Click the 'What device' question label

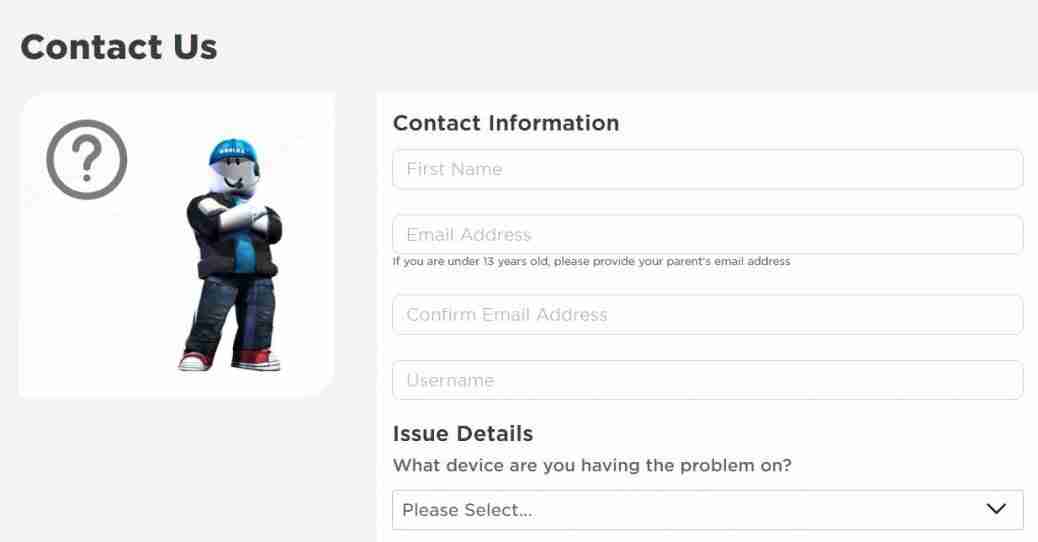[592, 465]
